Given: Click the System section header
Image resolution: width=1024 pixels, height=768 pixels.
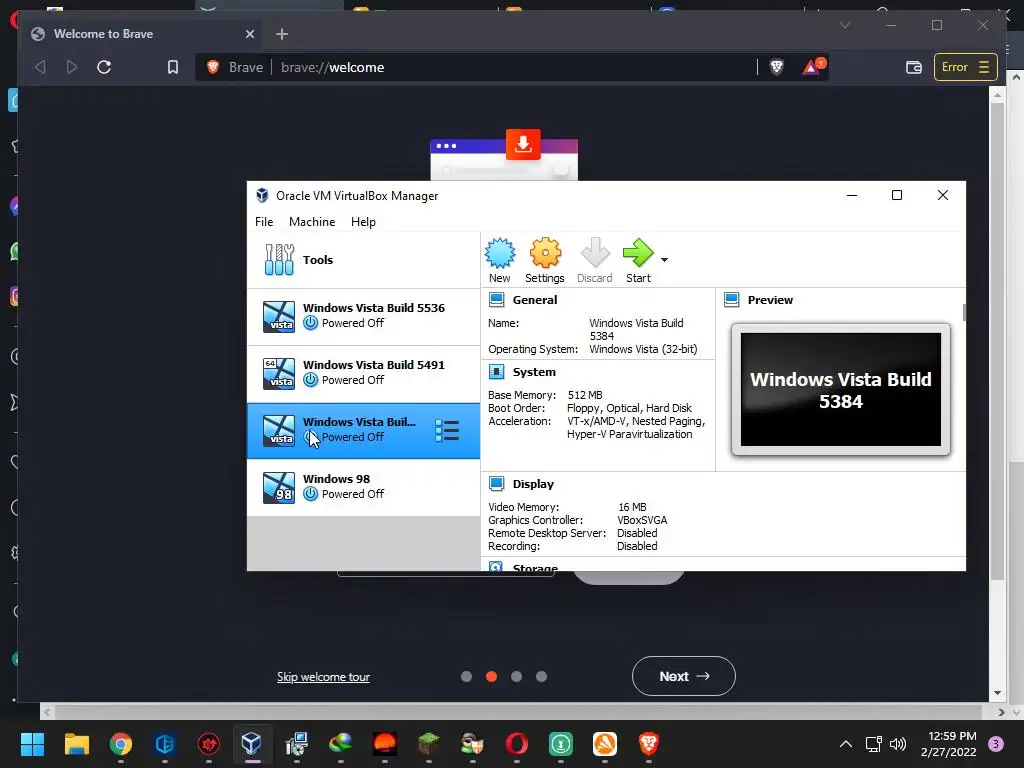Looking at the screenshot, I should (x=534, y=372).
